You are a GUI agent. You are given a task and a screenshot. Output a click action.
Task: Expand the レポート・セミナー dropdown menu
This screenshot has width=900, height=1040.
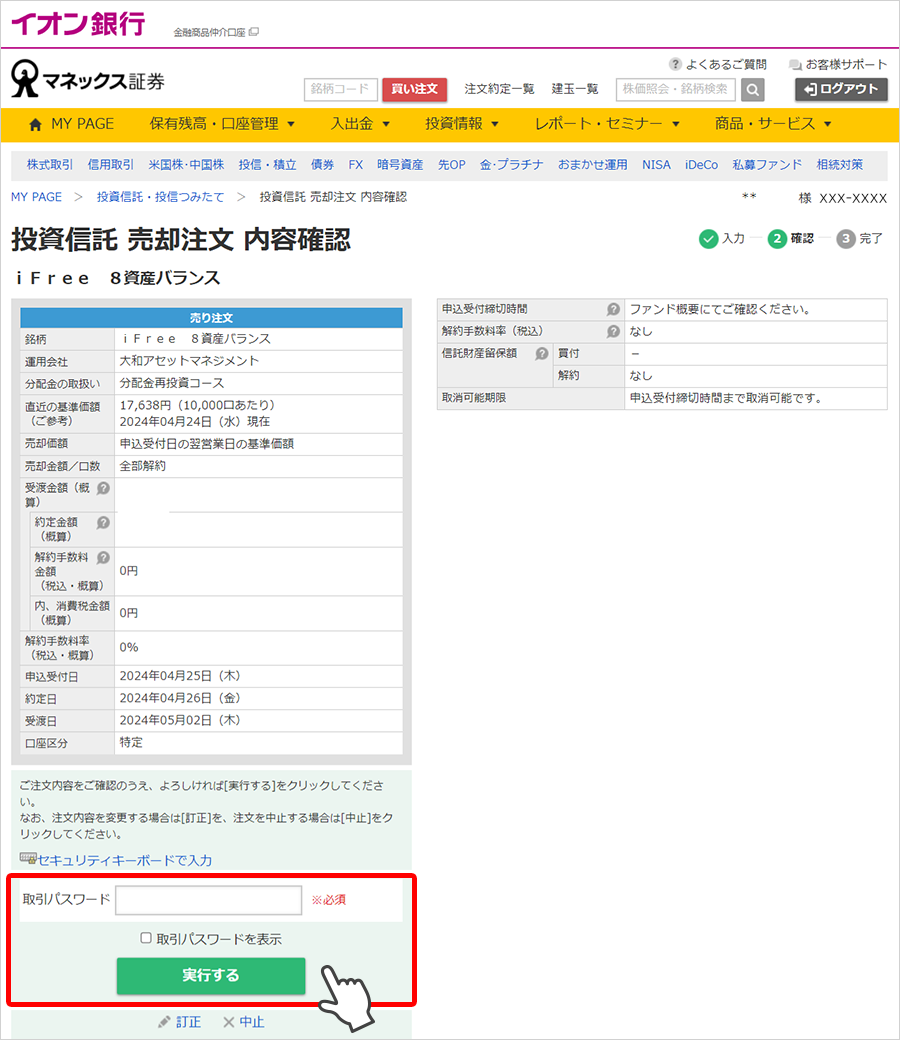(607, 124)
